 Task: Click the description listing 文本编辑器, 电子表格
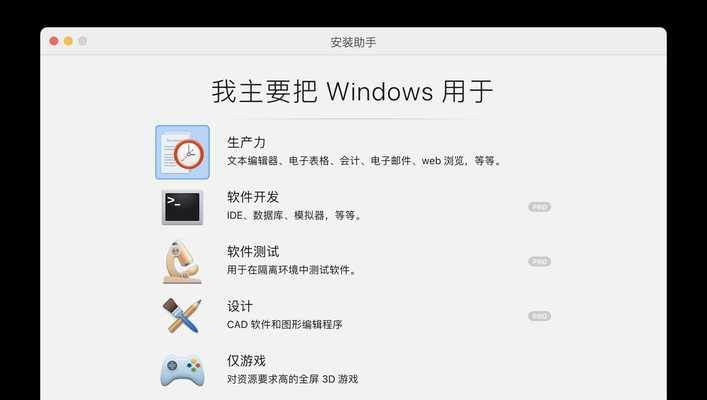(364, 161)
